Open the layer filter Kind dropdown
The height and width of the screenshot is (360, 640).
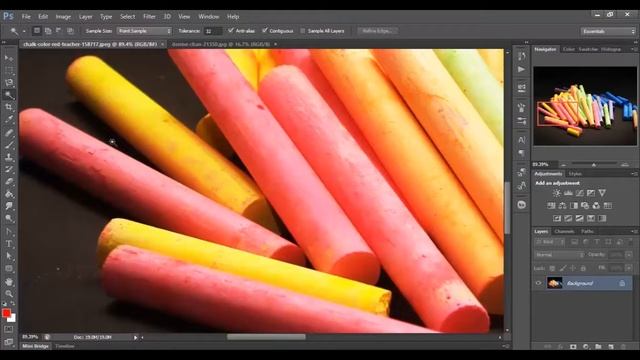point(549,242)
